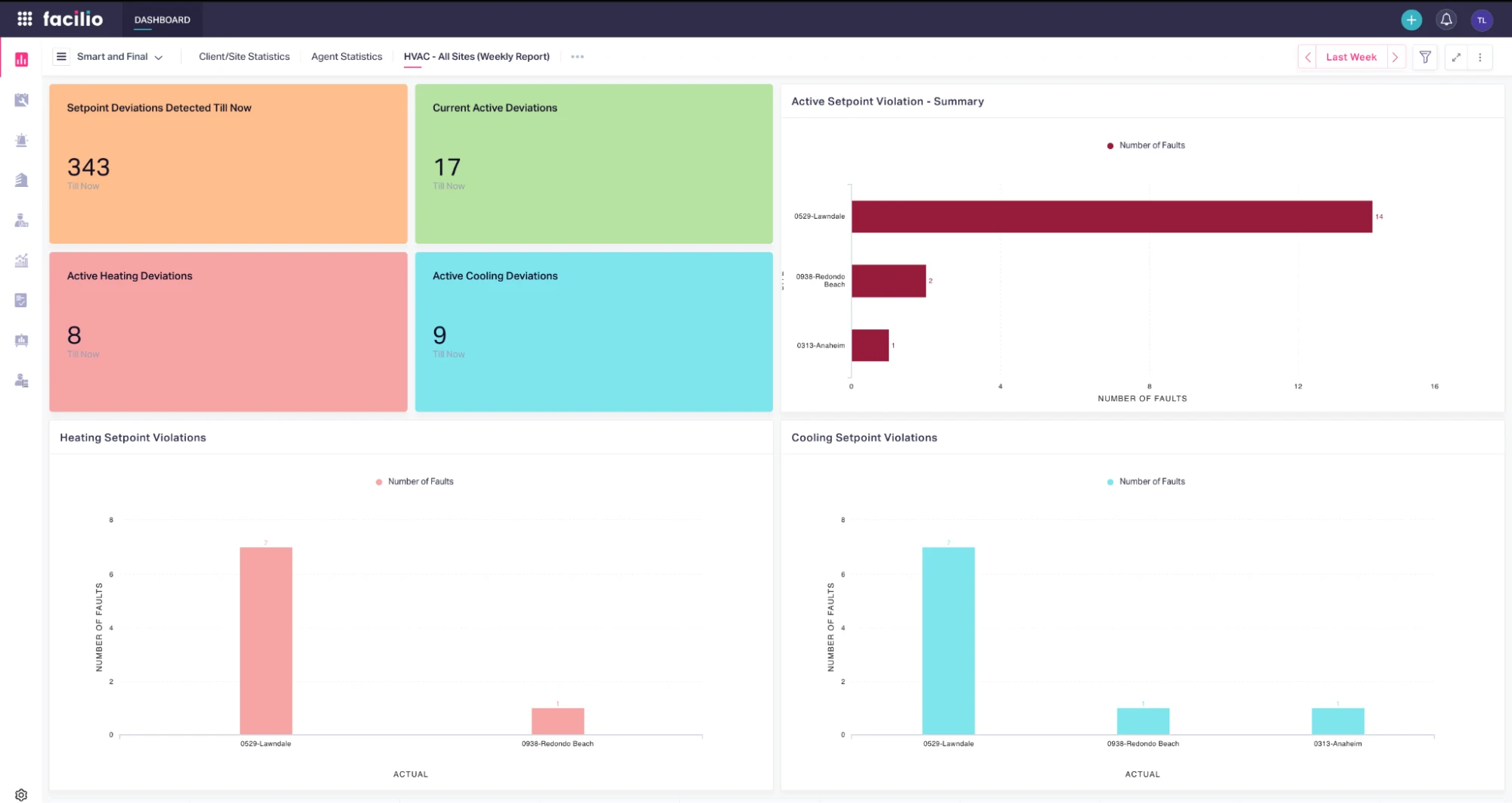Open the Last Week date range picker
This screenshot has height=803, width=1512.
click(1351, 57)
